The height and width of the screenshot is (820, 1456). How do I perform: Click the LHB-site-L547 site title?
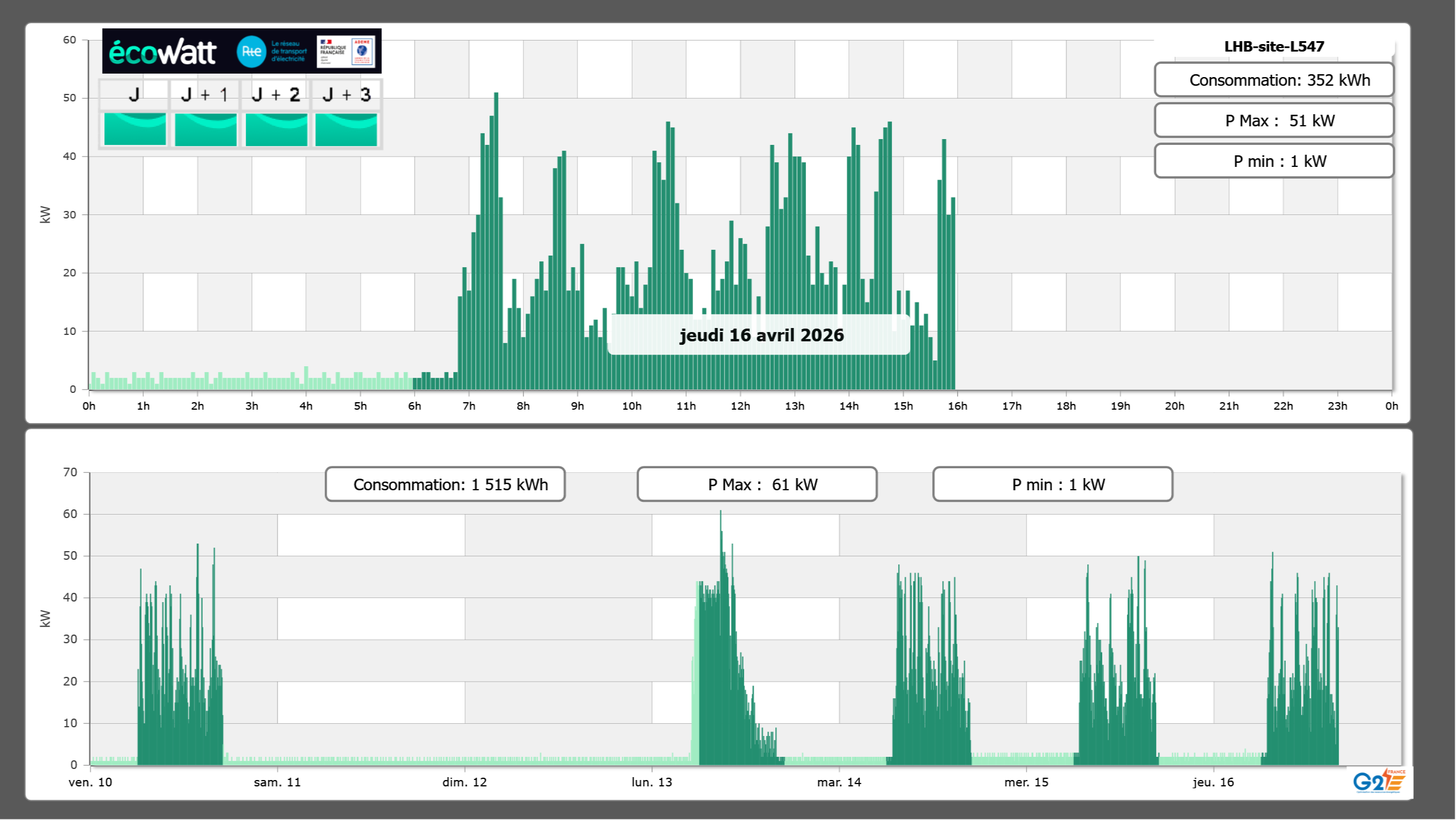[1273, 46]
